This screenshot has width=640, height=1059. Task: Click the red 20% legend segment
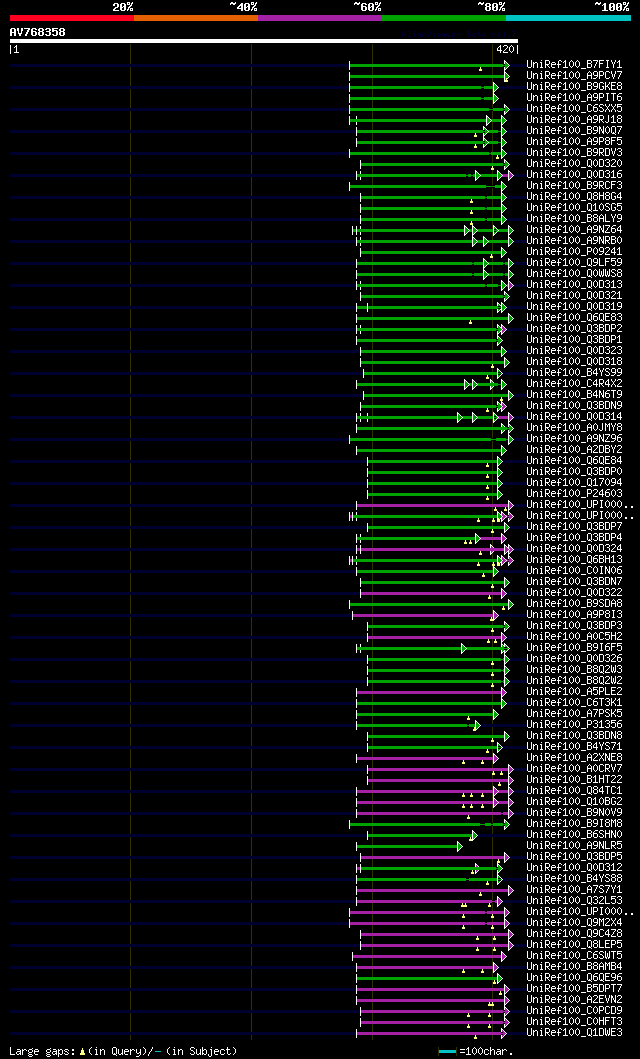(x=72, y=18)
